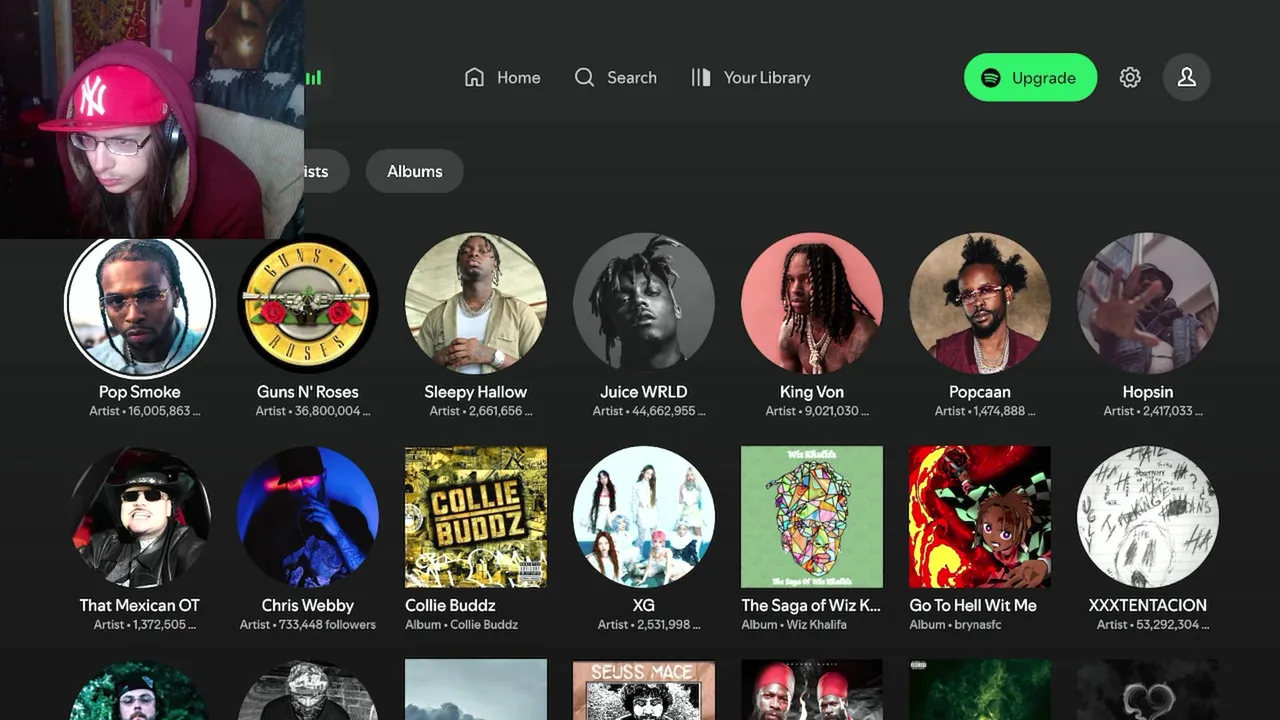Screen dimensions: 1280x720
Task: Open Go To Hell Wit Me cover
Action: click(x=980, y=517)
